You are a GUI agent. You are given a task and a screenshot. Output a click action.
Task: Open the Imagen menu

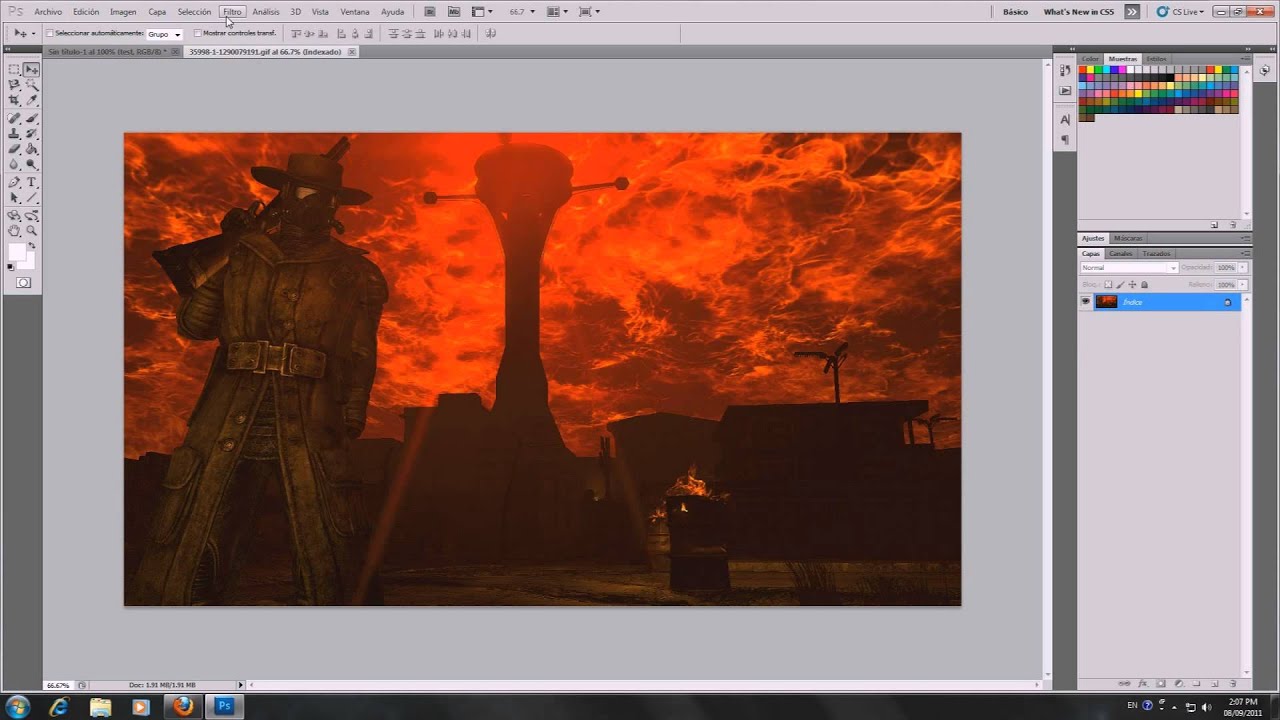(123, 12)
